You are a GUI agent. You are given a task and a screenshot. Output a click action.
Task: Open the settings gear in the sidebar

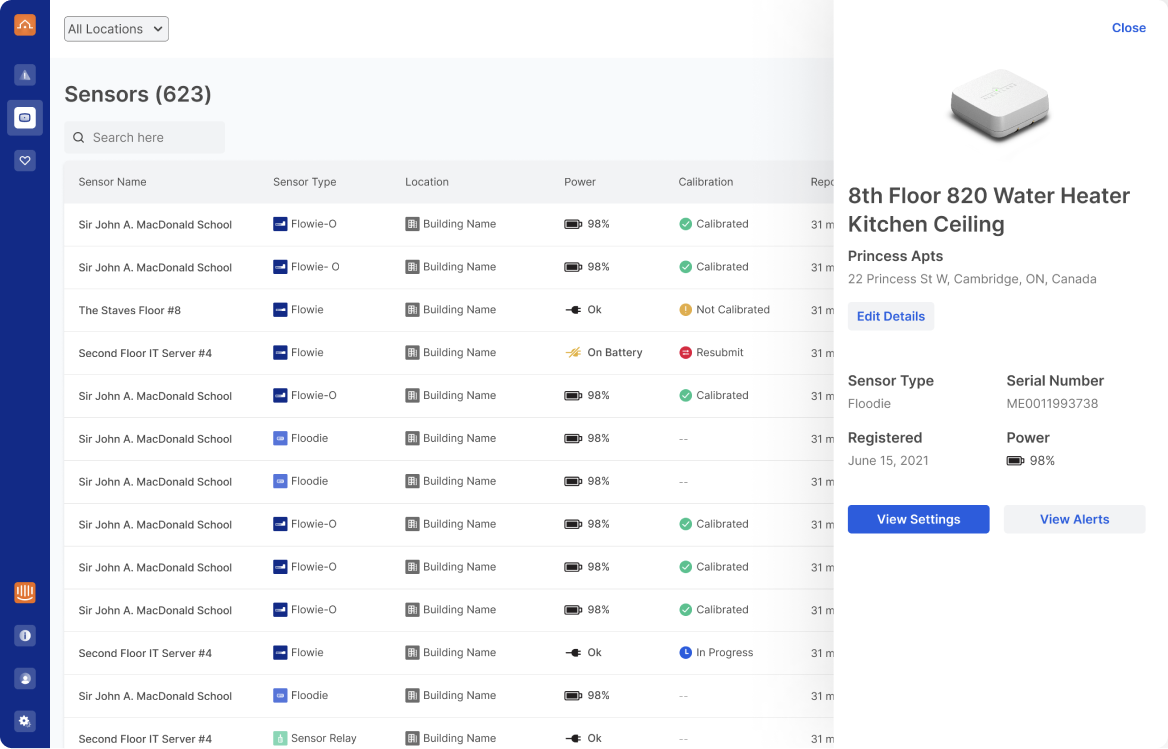point(25,721)
